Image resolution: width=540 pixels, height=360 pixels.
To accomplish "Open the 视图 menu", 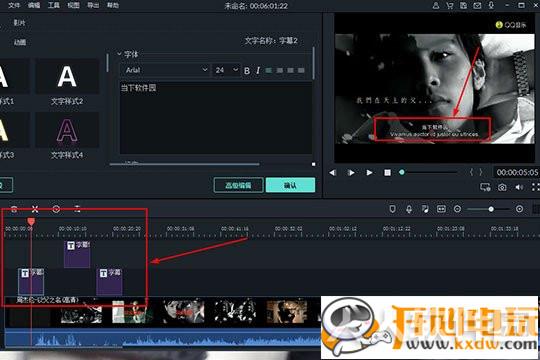I will [x=73, y=5].
